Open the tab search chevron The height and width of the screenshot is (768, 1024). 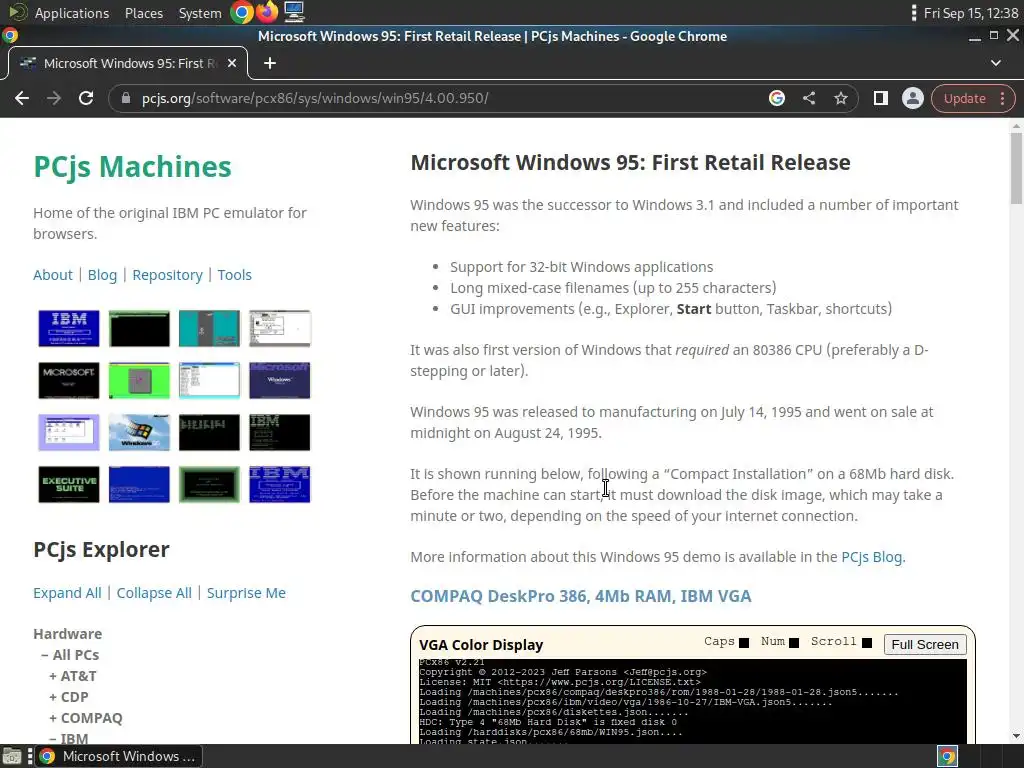pos(995,63)
